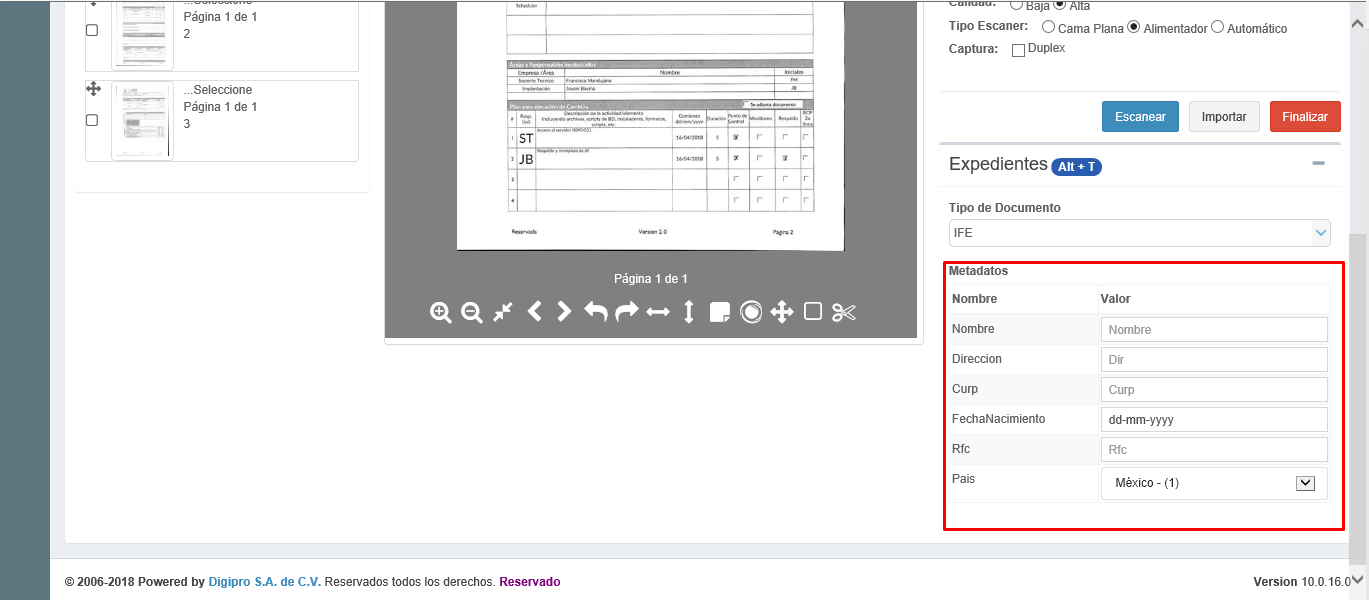This screenshot has height=600, width=1369.
Task: Open the Tipo de Documento dropdown
Action: [x=1139, y=233]
